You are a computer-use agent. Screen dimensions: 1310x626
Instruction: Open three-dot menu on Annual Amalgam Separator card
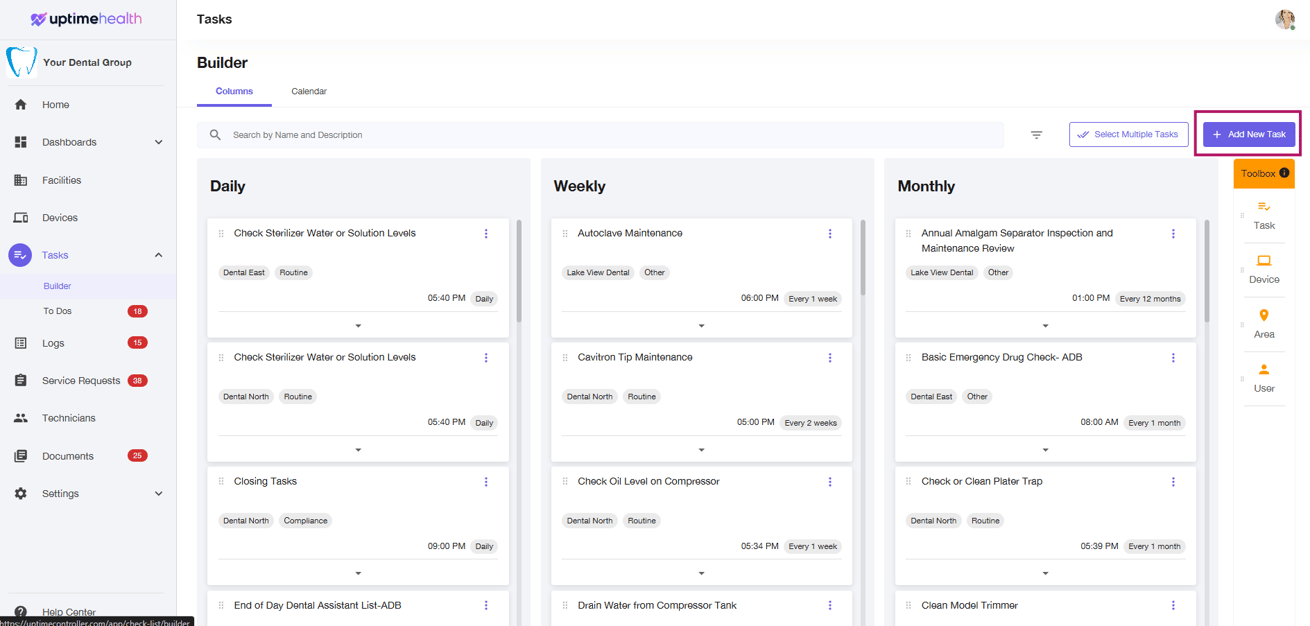point(1174,234)
